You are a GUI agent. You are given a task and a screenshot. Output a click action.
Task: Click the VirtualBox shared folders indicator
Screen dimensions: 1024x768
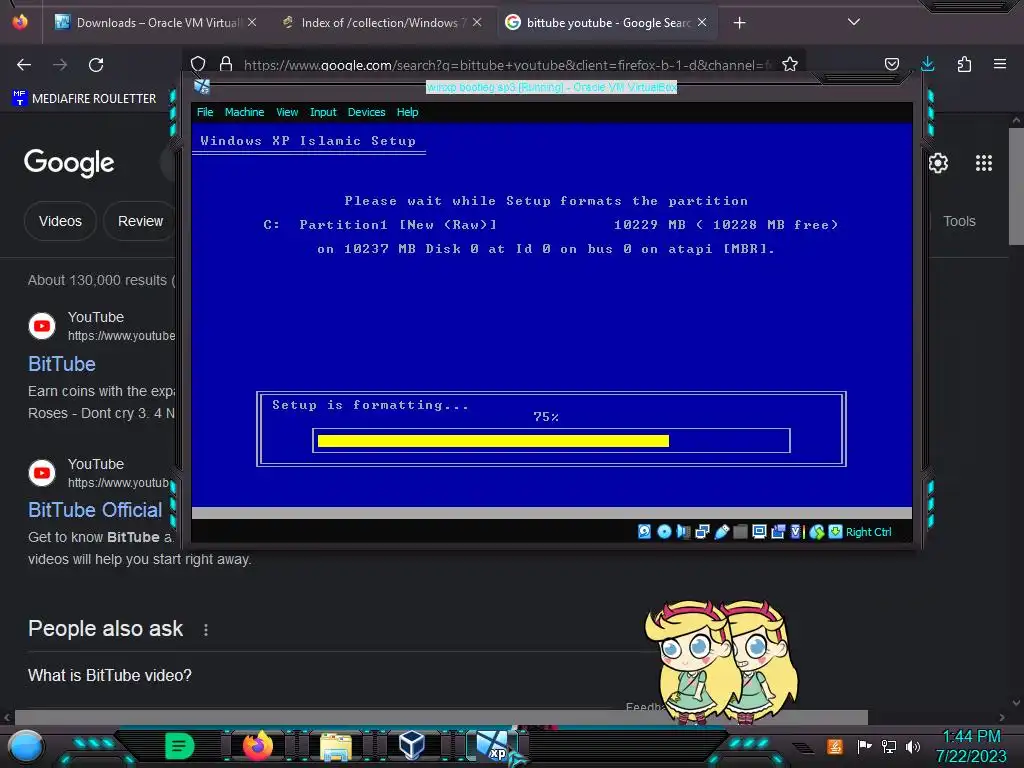740,532
